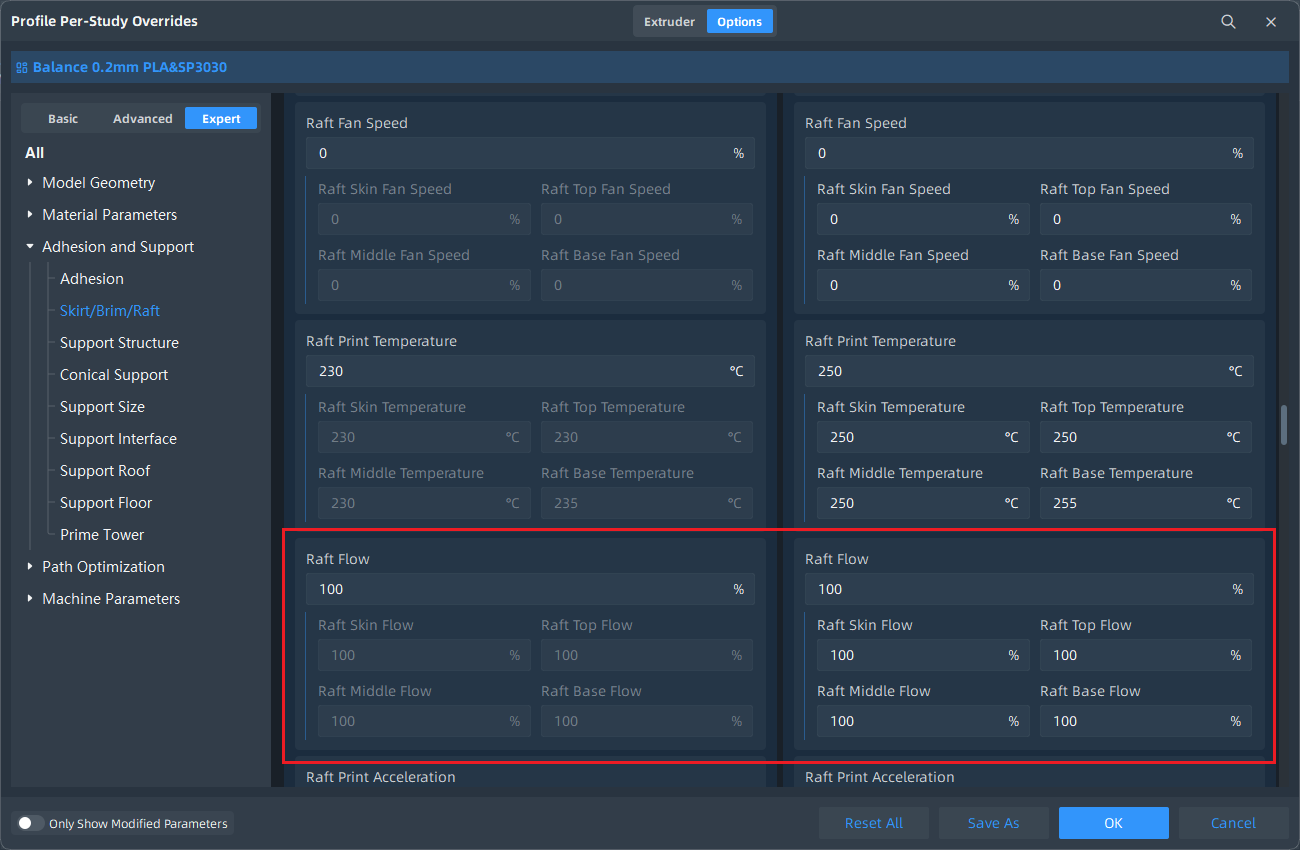
Task: Click the Cancel button
Action: (x=1234, y=823)
